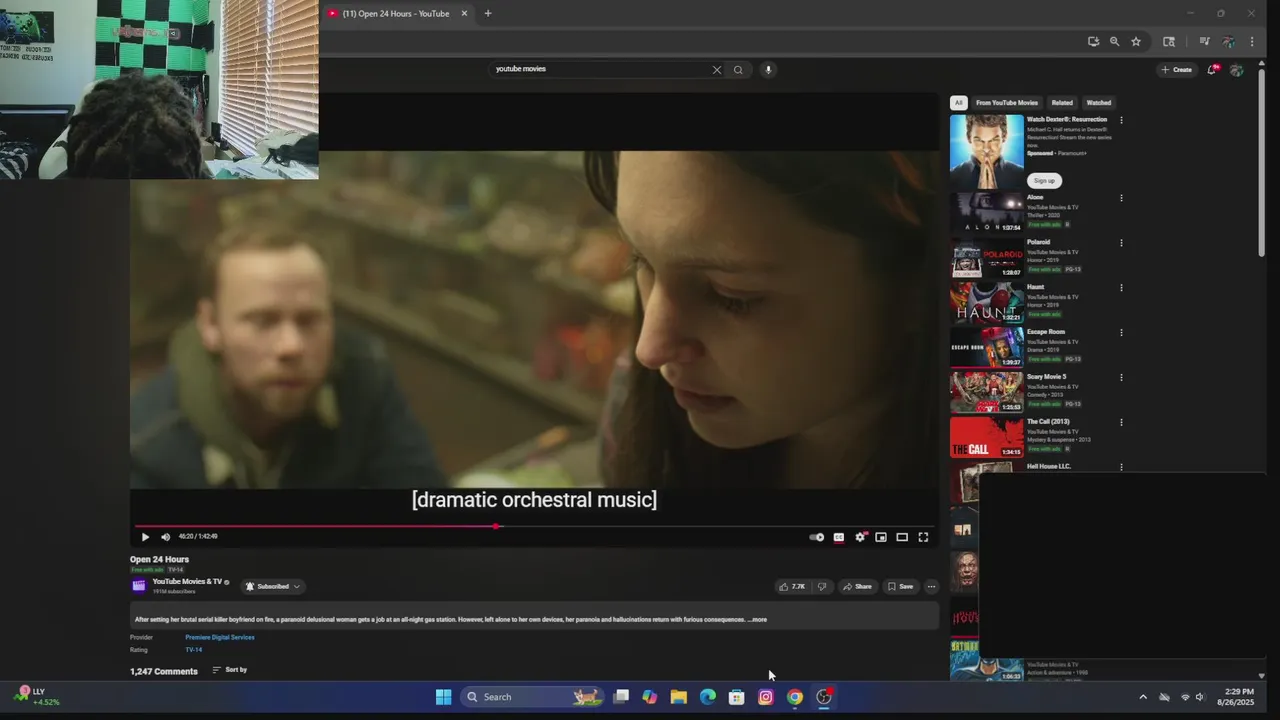Like the video showing 7.7K likes
The width and height of the screenshot is (1280, 720).
(792, 587)
